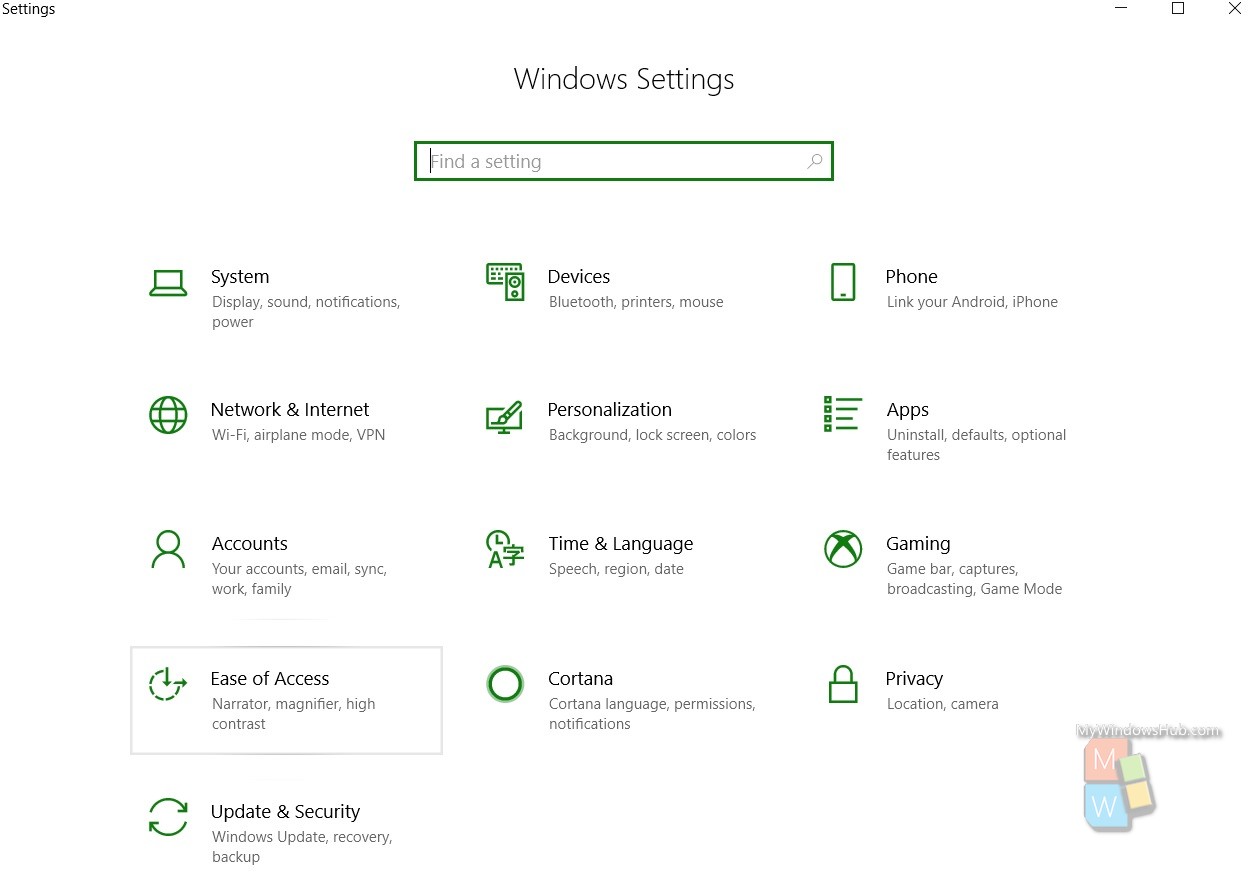
Task: Open the Cortana heading
Action: (x=581, y=679)
